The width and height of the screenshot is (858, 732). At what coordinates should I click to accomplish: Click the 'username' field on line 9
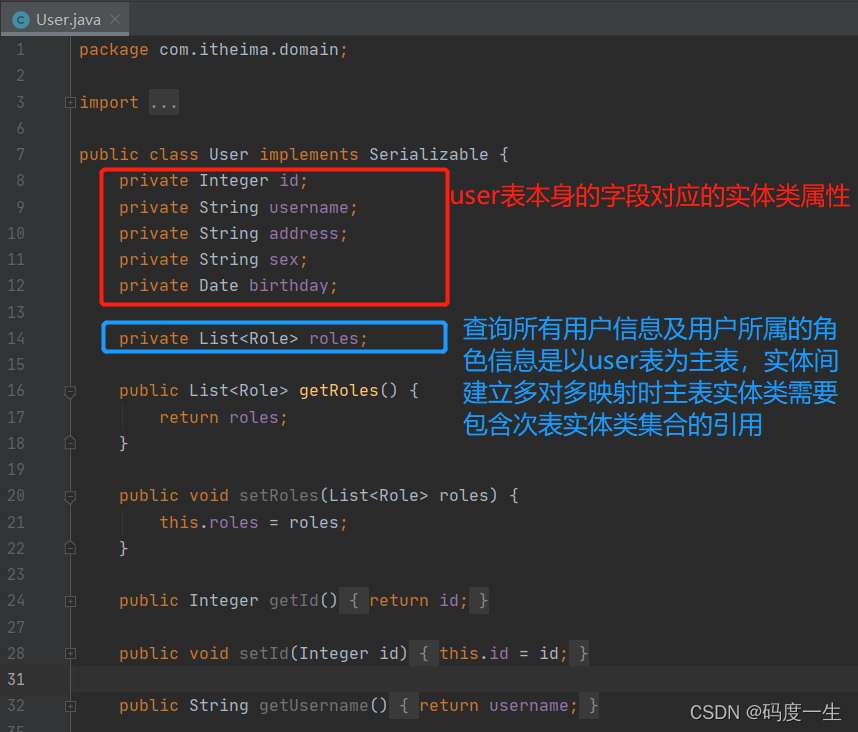pyautogui.click(x=309, y=207)
